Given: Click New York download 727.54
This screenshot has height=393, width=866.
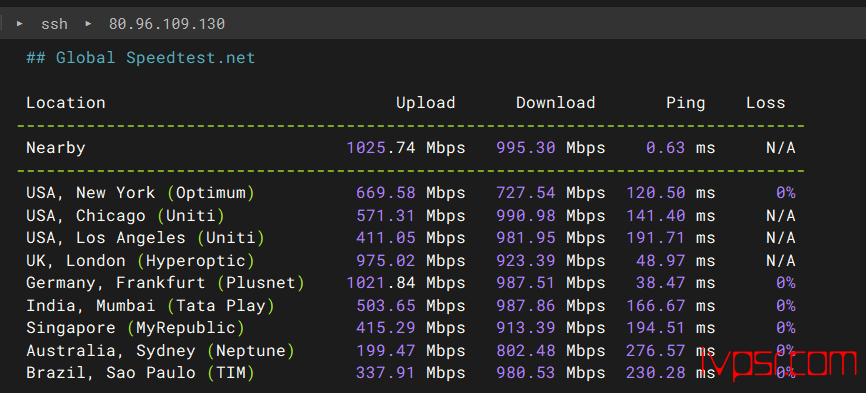Looking at the screenshot, I should (526, 193).
